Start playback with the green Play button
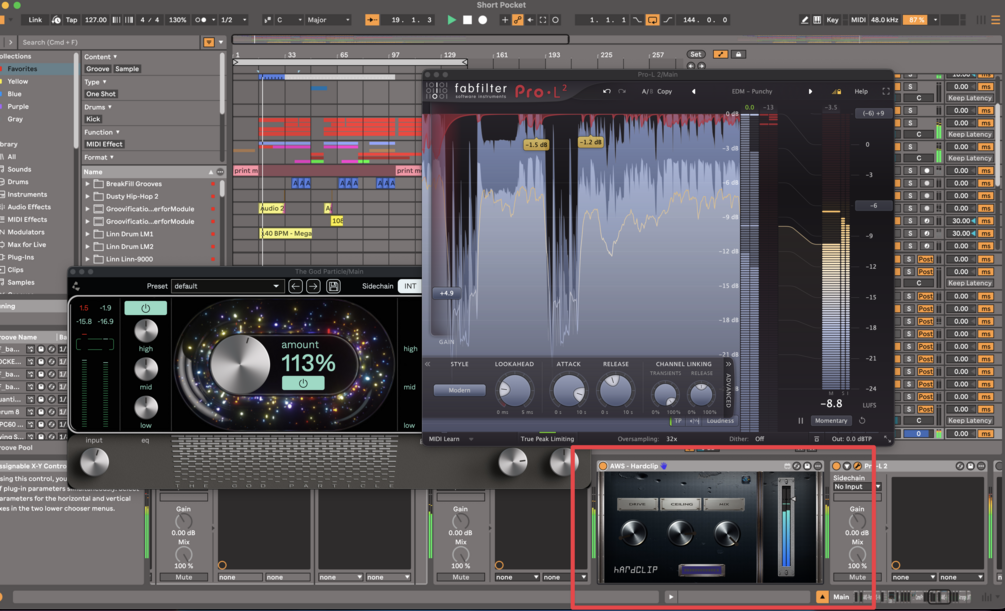1005x611 pixels. pos(451,20)
